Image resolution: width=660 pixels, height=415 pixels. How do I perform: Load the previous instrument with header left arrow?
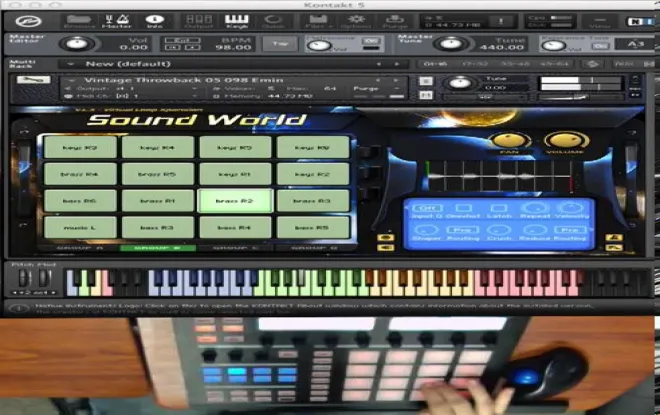(x=378, y=80)
